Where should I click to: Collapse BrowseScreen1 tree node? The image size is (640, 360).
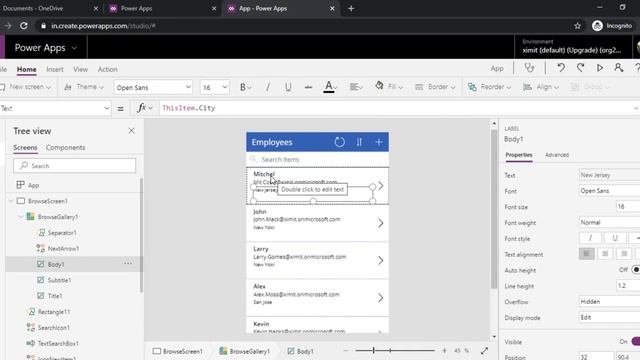(11, 201)
